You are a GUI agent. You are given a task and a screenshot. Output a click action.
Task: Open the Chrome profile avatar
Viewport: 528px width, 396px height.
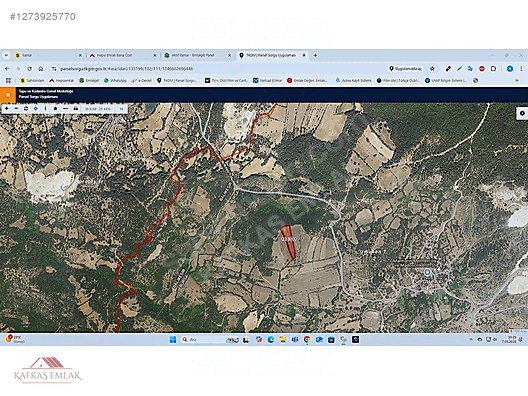(x=510, y=69)
